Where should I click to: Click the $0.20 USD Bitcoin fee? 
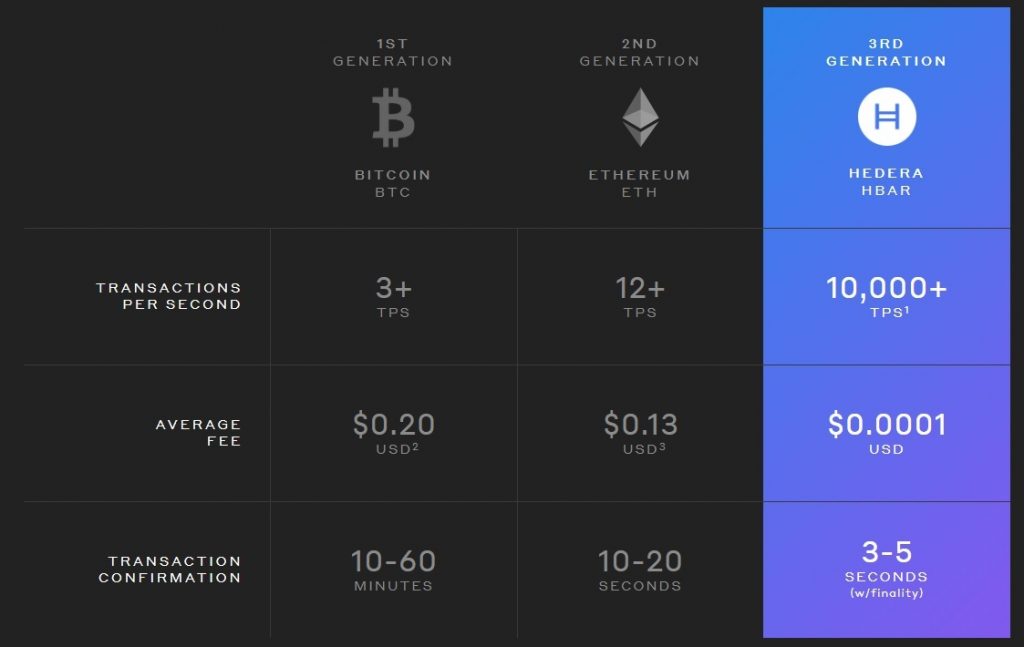[x=393, y=432]
